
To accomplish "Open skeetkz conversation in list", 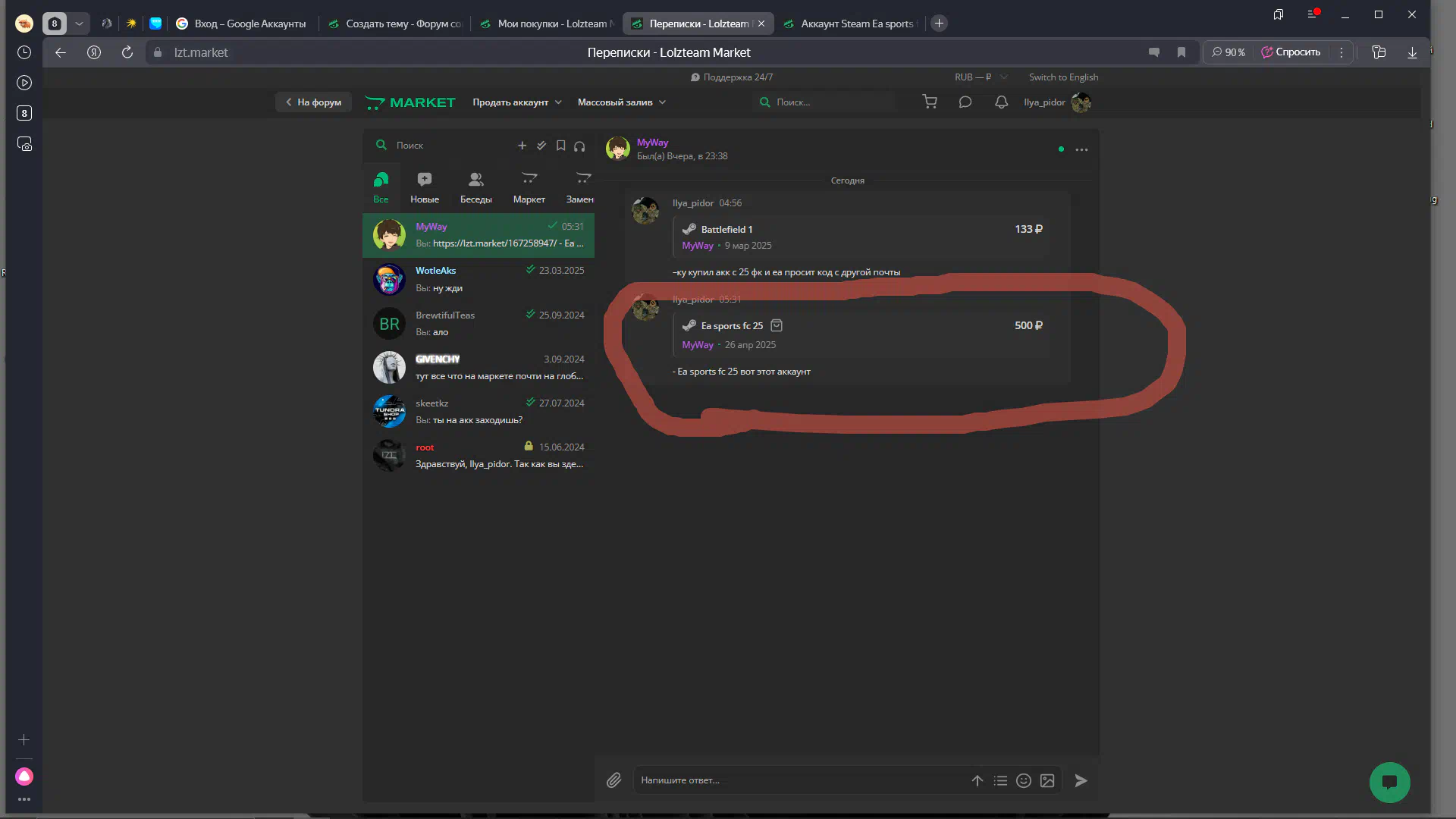I will point(479,412).
